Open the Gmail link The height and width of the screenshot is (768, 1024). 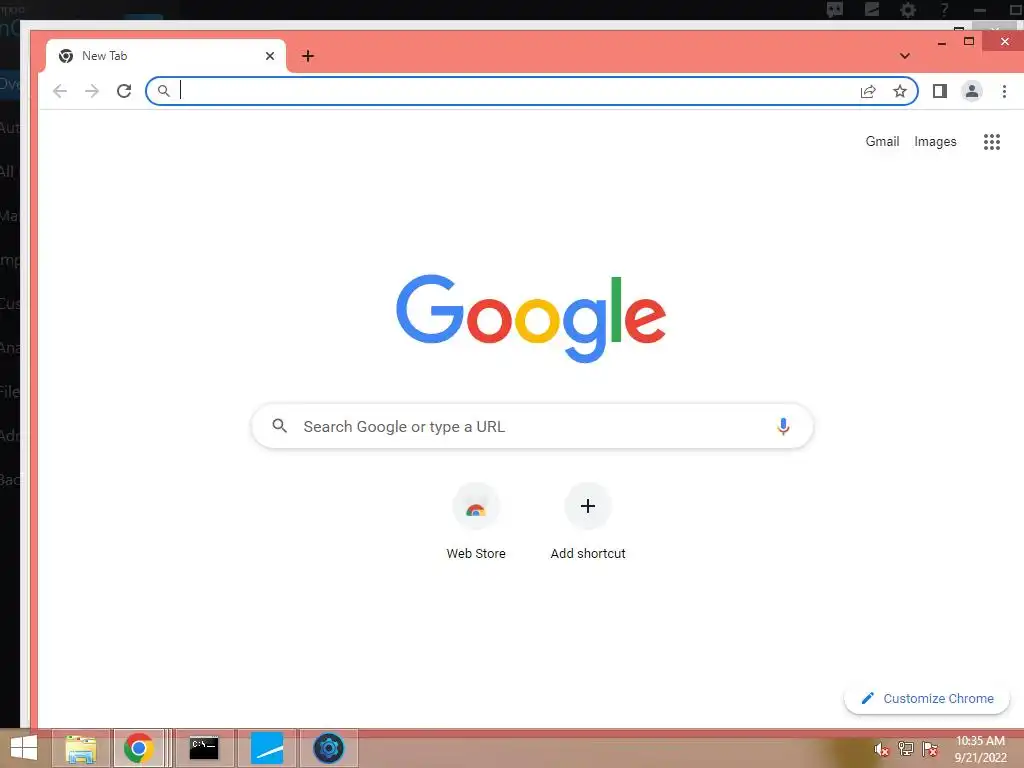click(882, 142)
